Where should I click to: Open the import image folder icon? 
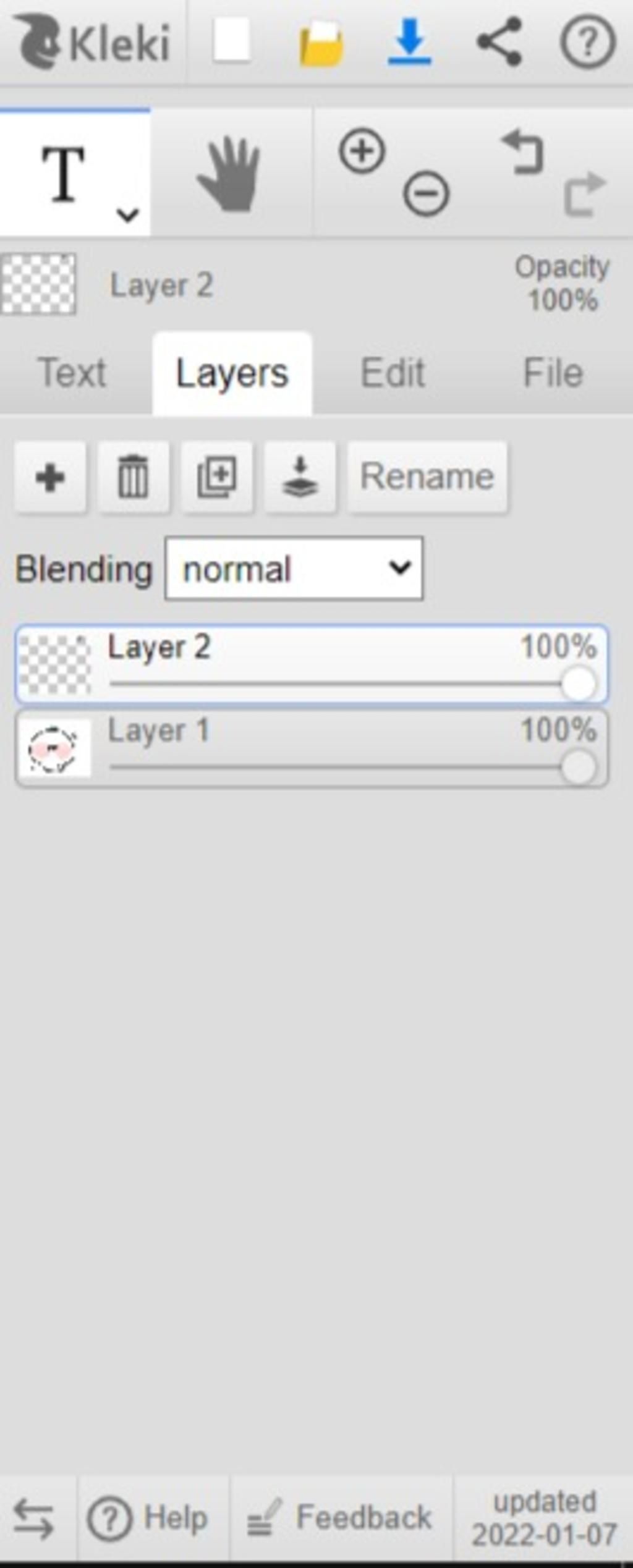pos(321,43)
